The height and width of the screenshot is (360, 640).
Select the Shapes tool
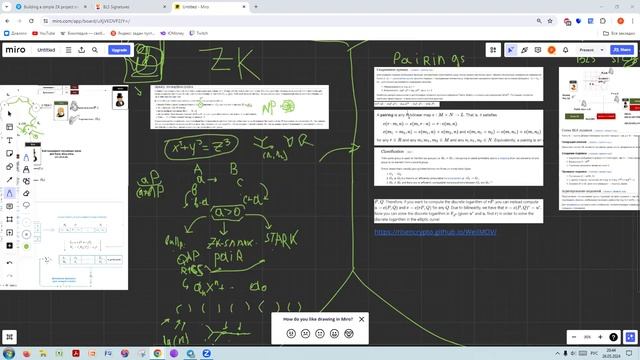9,167
